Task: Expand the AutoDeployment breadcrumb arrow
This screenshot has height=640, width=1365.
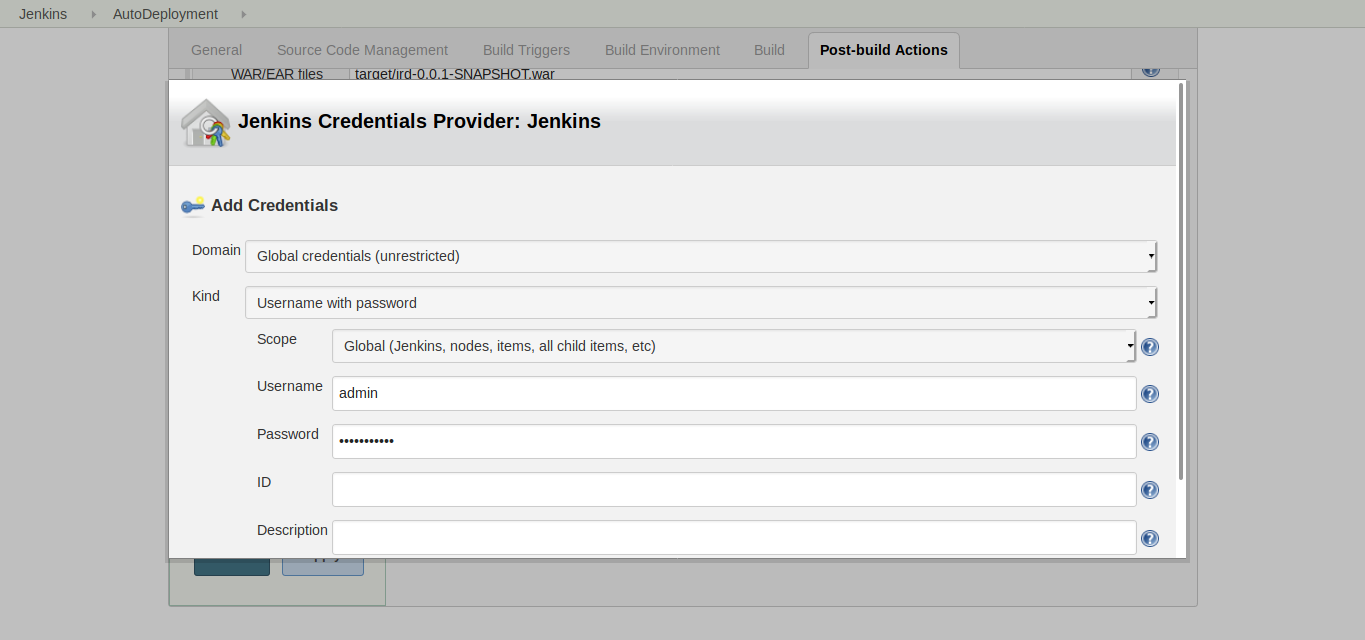Action: (x=244, y=14)
